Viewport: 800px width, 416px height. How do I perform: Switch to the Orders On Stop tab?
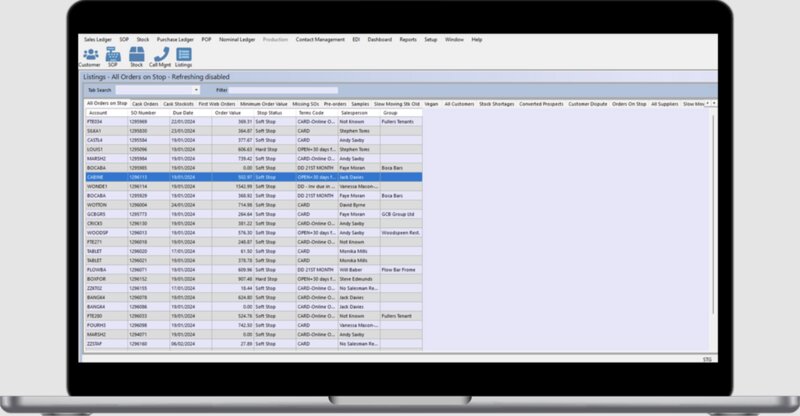[x=629, y=104]
